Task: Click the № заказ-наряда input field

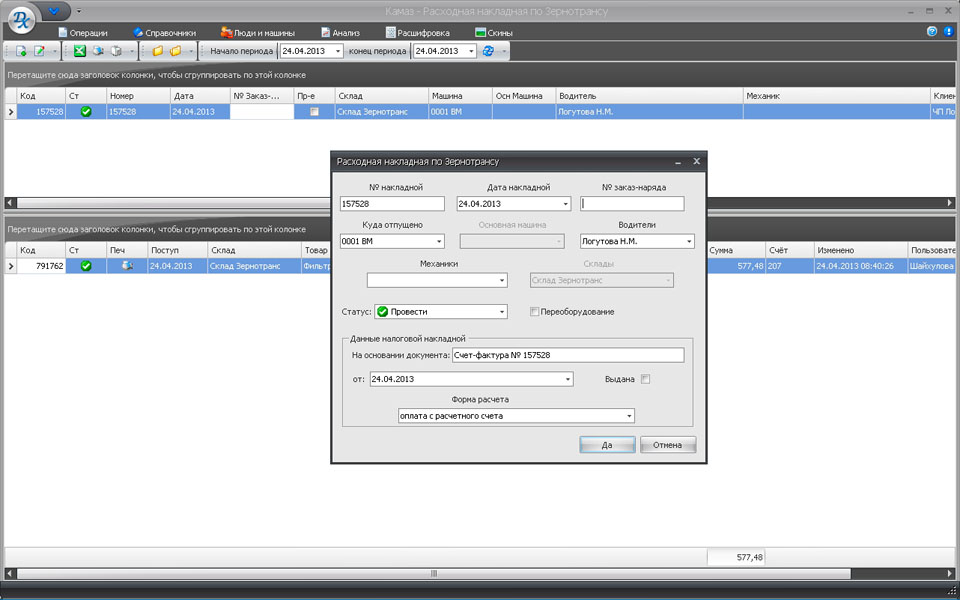Action: (x=632, y=204)
